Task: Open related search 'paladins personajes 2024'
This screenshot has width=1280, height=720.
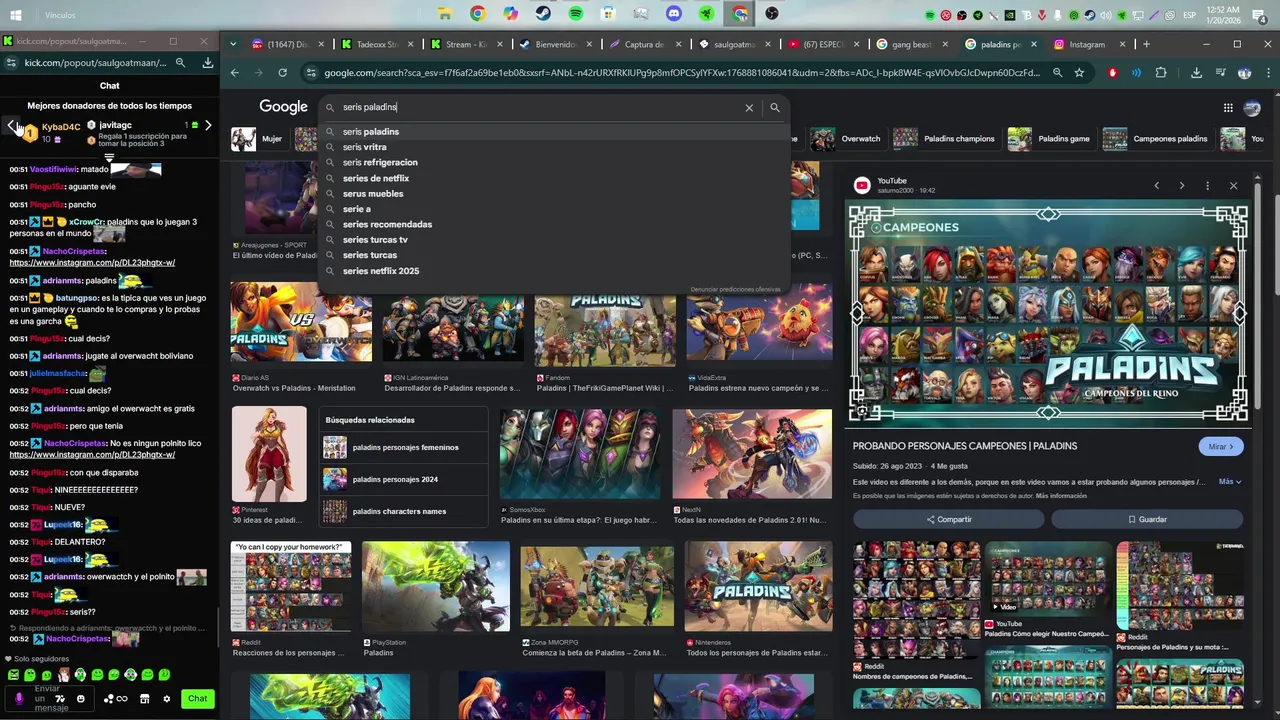Action: point(403,479)
